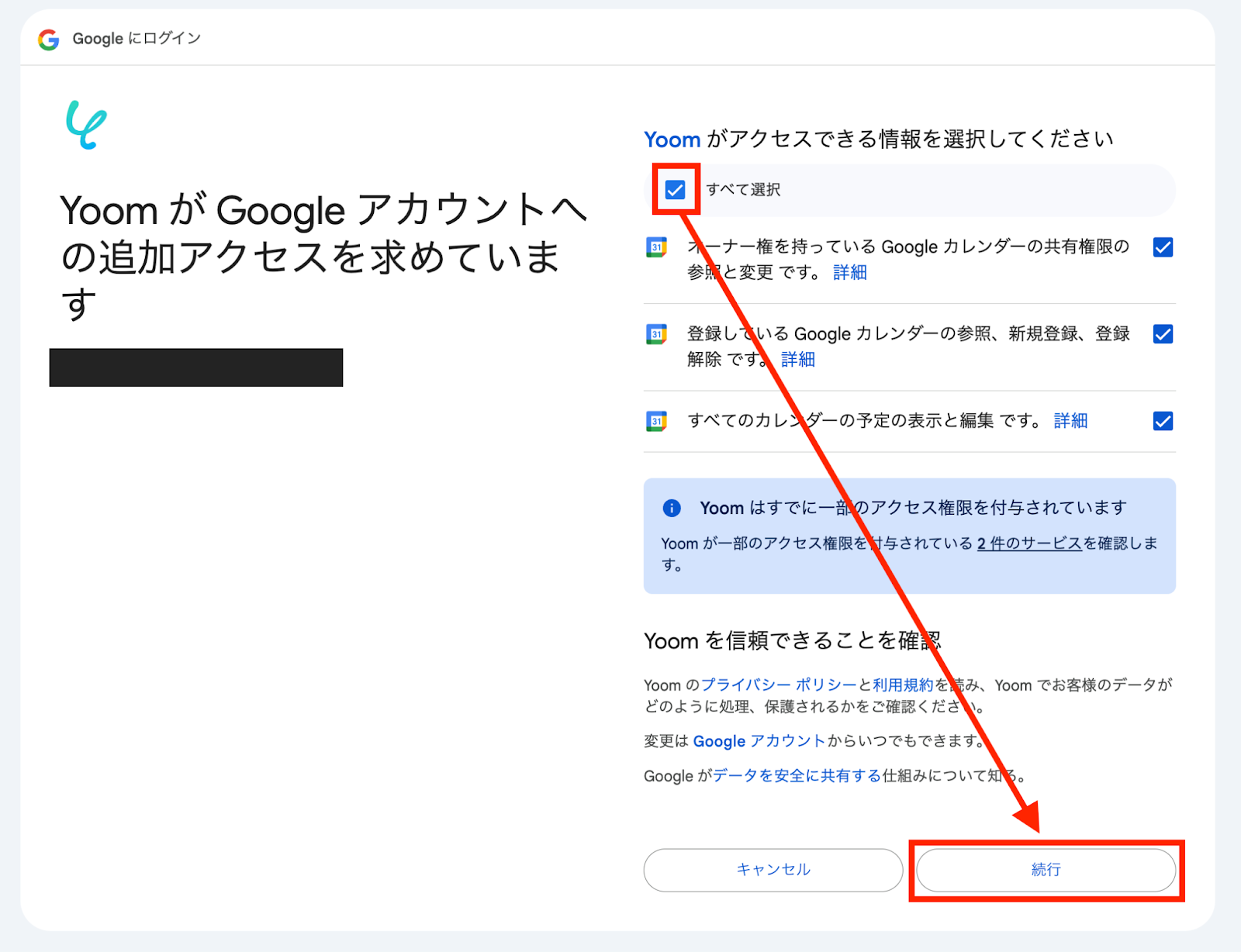This screenshot has width=1241, height=952.
Task: Click the Google logo icon in header
Action: (x=49, y=40)
